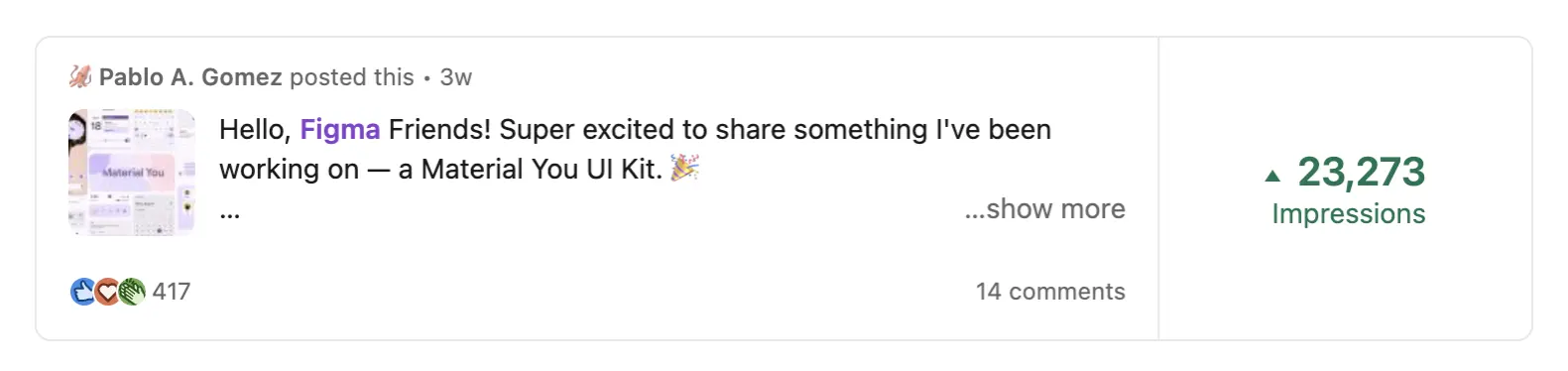Click the green clapping celebrate reaction icon
This screenshot has width=1568, height=371.
click(x=132, y=292)
